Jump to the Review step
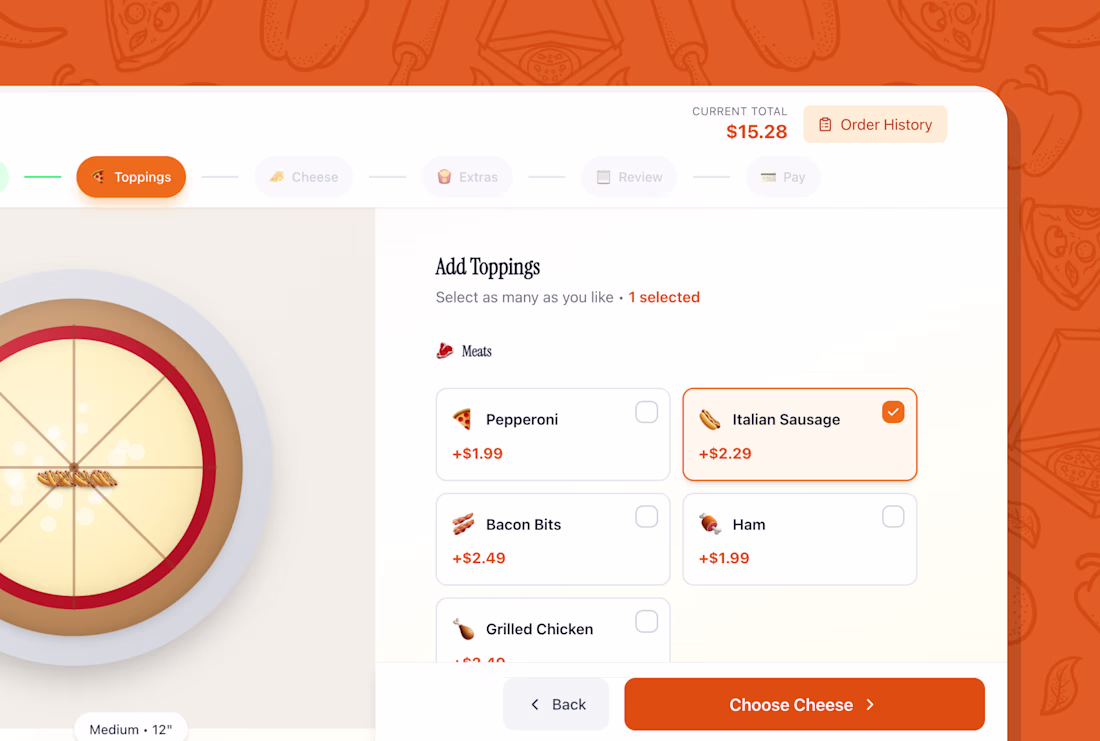This screenshot has width=1100, height=741. [x=629, y=177]
